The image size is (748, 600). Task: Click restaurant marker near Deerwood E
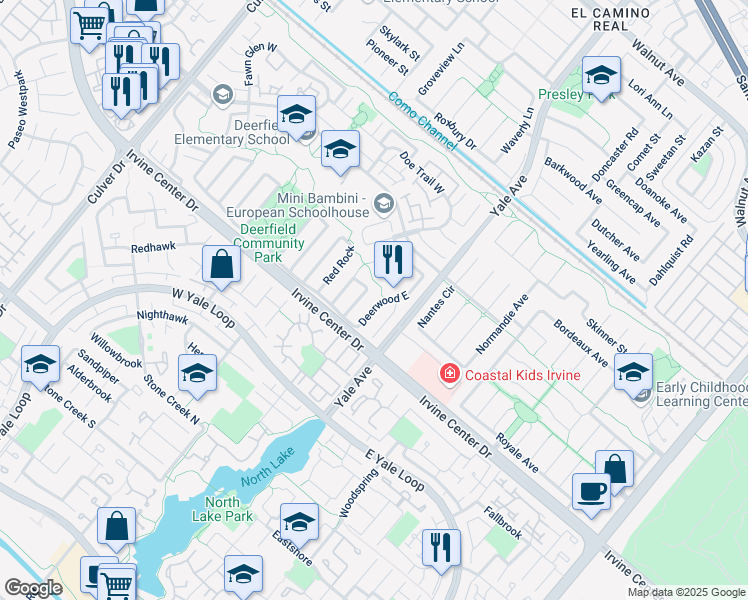pos(393,263)
